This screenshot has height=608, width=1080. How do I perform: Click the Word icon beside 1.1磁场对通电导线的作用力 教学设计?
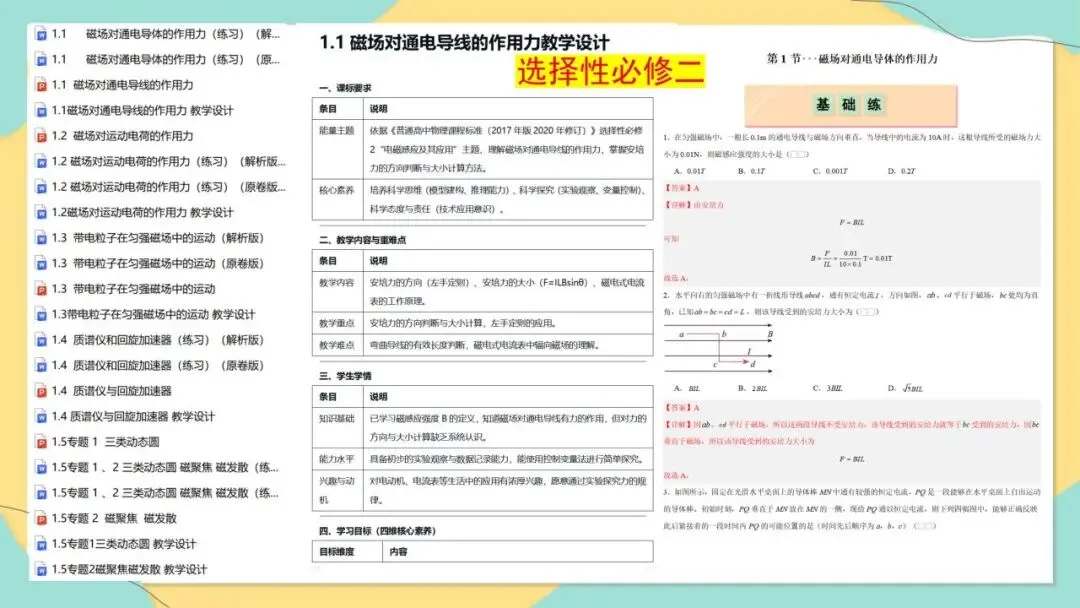[41, 111]
